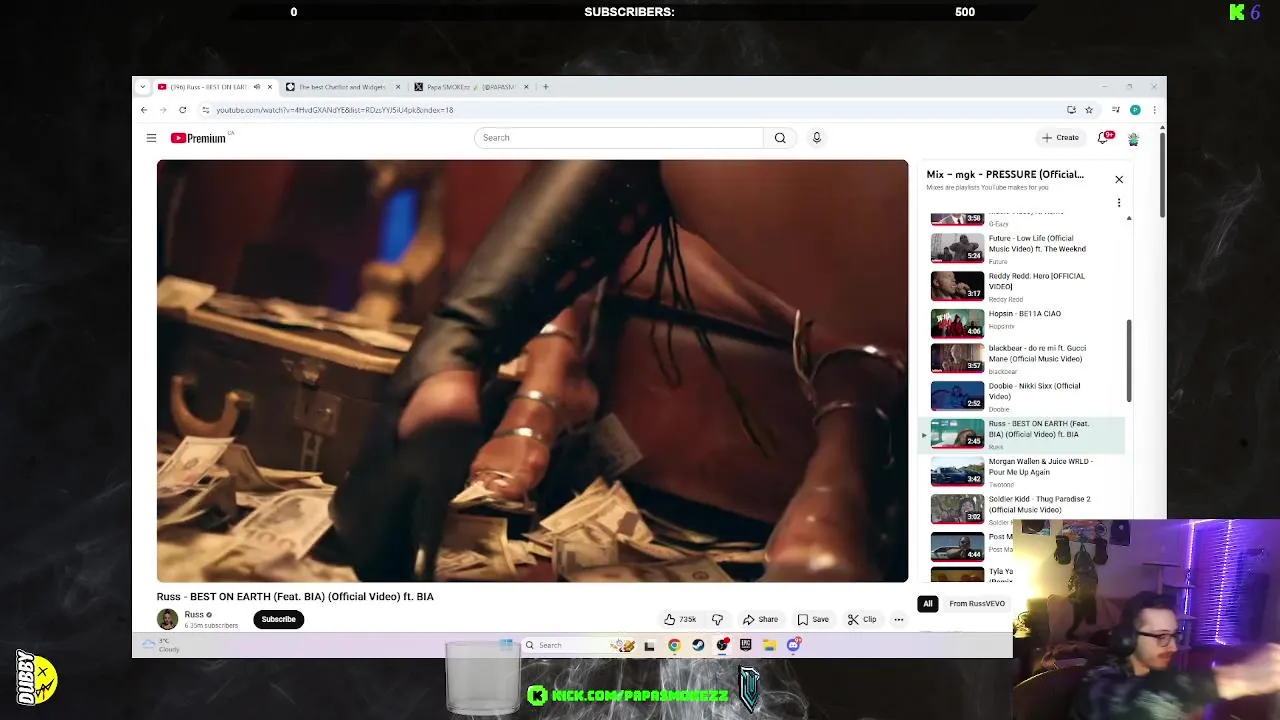Open YouTube notifications bell
The height and width of the screenshot is (720, 1280).
click(1103, 138)
